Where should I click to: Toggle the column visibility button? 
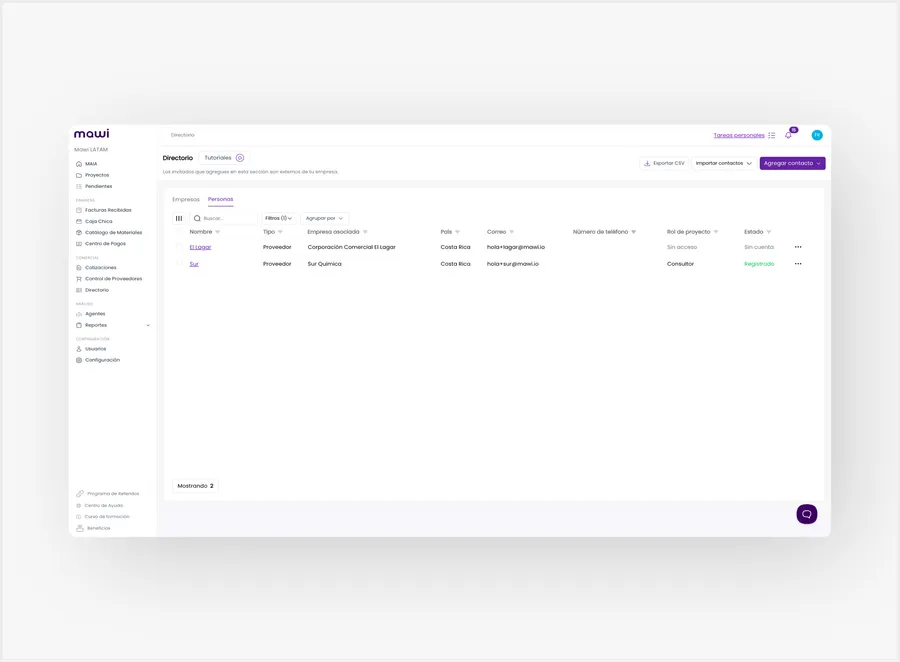click(179, 218)
